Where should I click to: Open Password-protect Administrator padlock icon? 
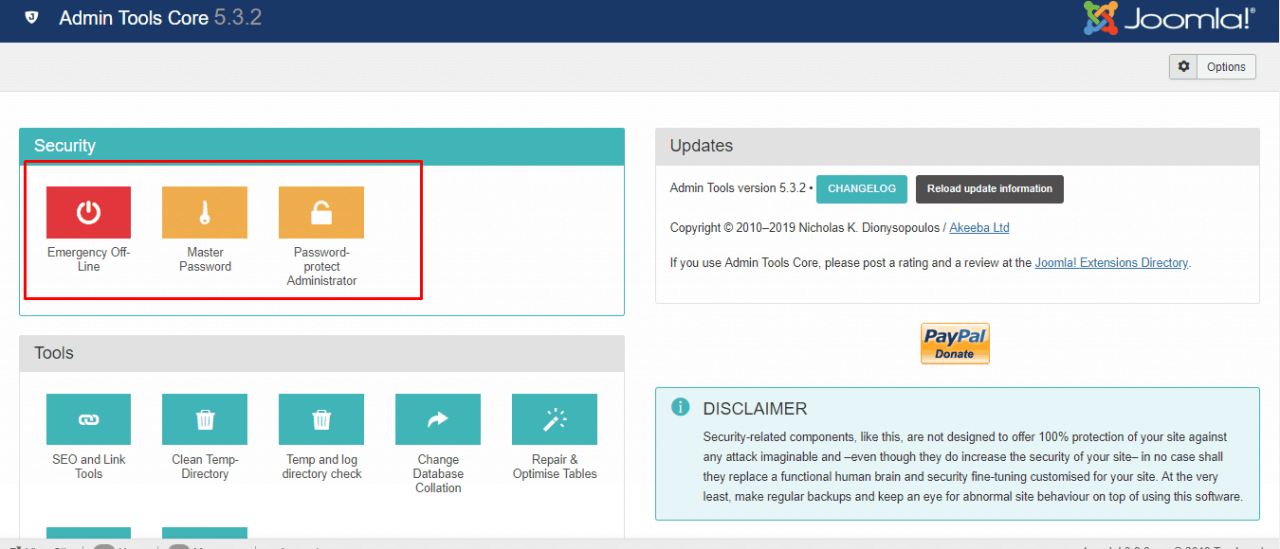tap(321, 212)
